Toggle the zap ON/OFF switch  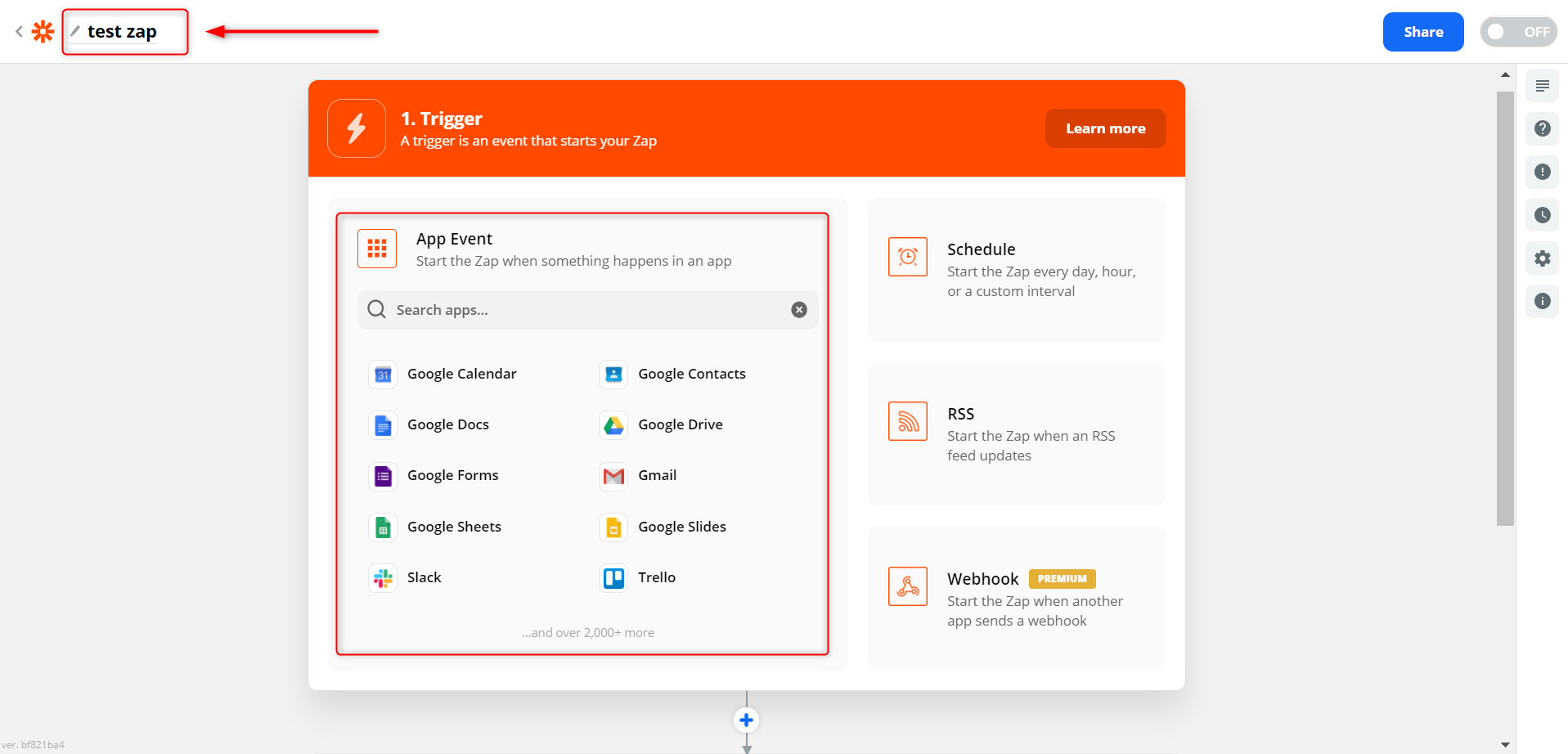coord(1517,32)
